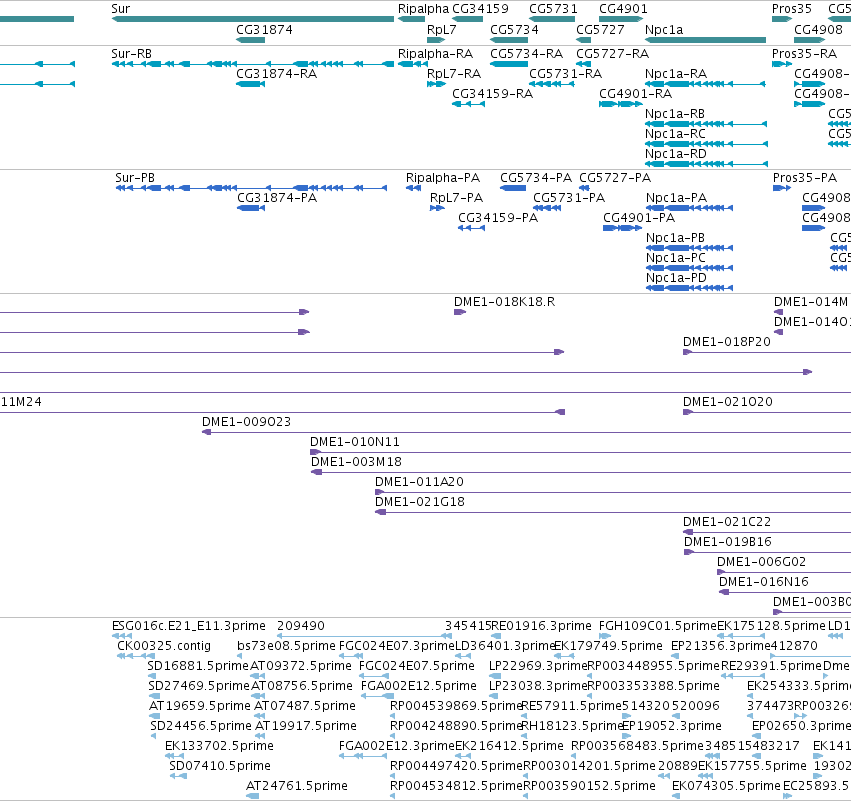
Task: Select EST FGC024E07.5prime
Action: (374, 676)
